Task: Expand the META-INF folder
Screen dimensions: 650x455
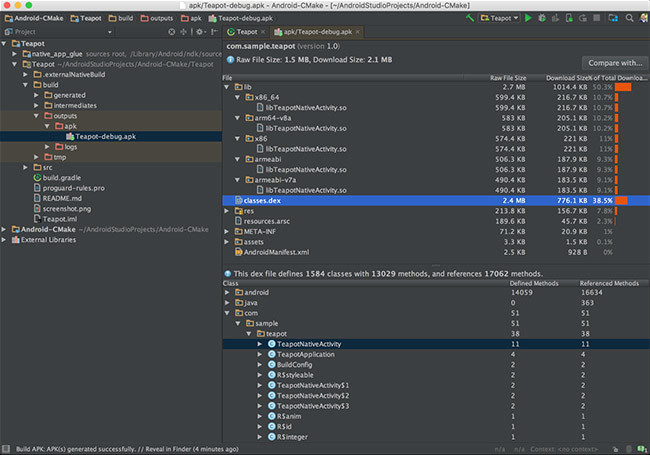Action: coord(227,232)
